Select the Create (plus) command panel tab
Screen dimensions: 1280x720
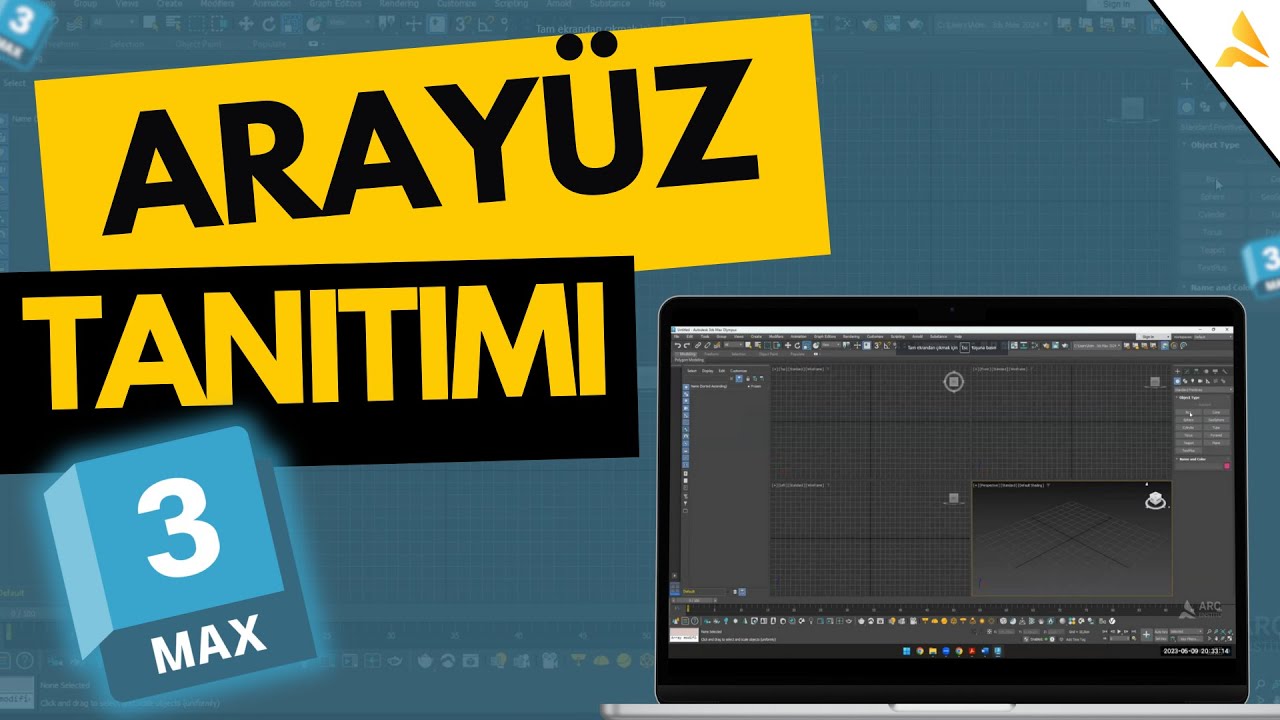click(x=1177, y=371)
